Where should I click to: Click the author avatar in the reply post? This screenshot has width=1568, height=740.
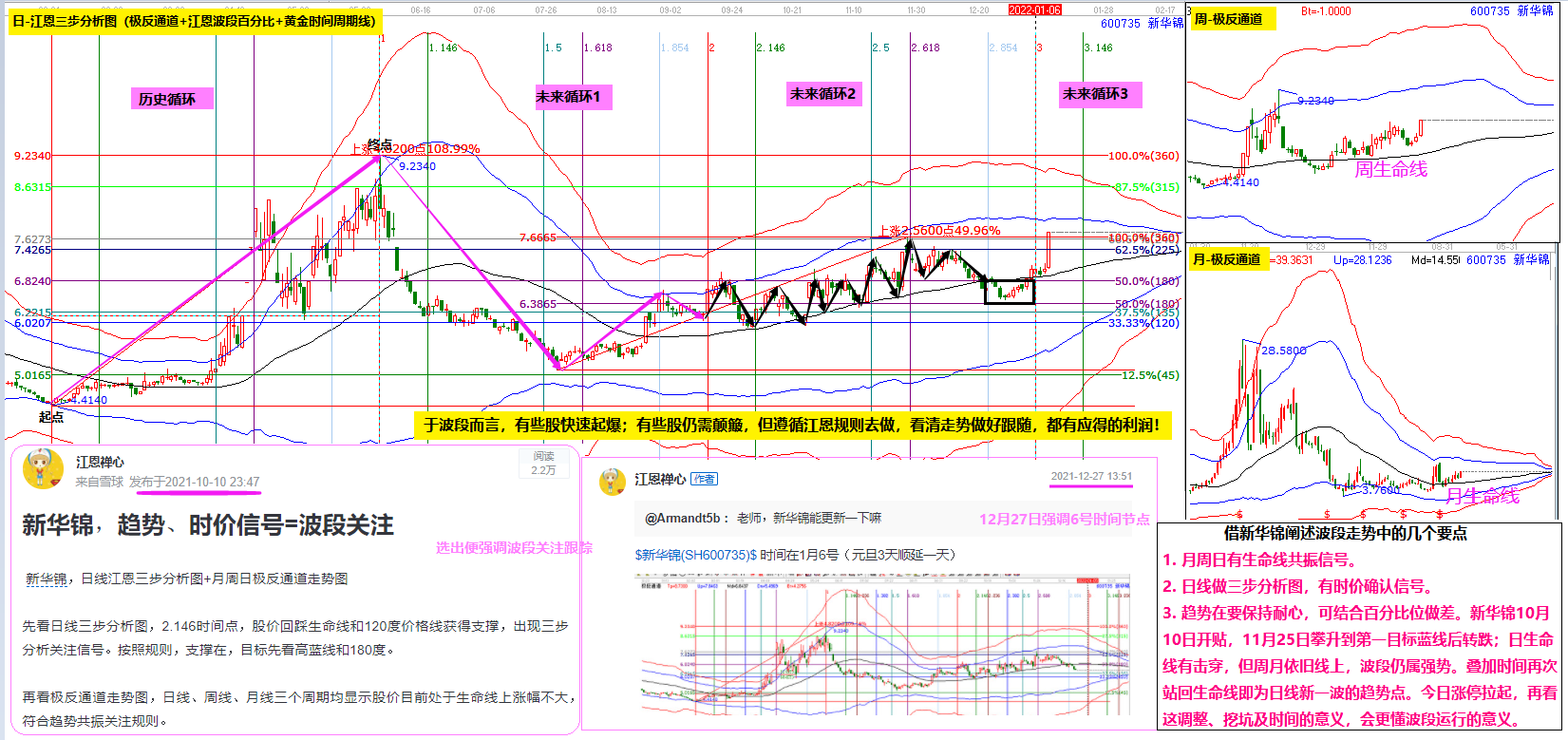(613, 482)
